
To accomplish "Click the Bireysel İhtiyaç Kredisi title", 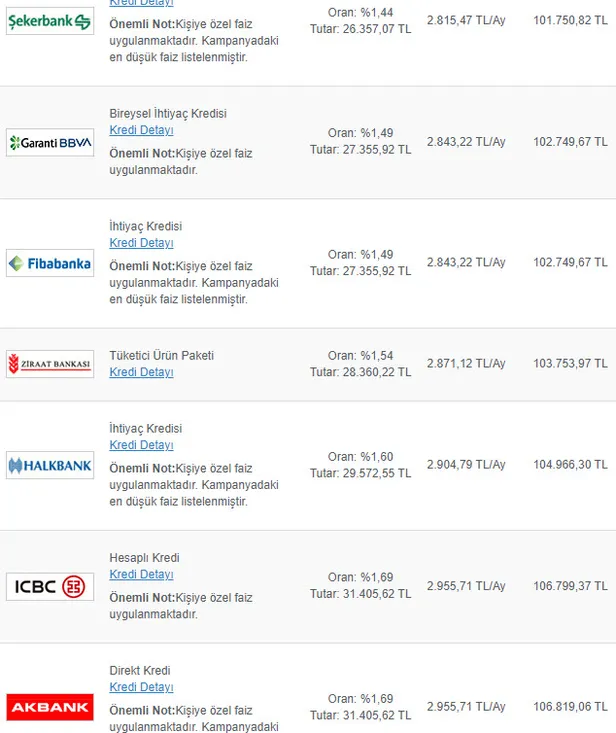I will pyautogui.click(x=168, y=114).
